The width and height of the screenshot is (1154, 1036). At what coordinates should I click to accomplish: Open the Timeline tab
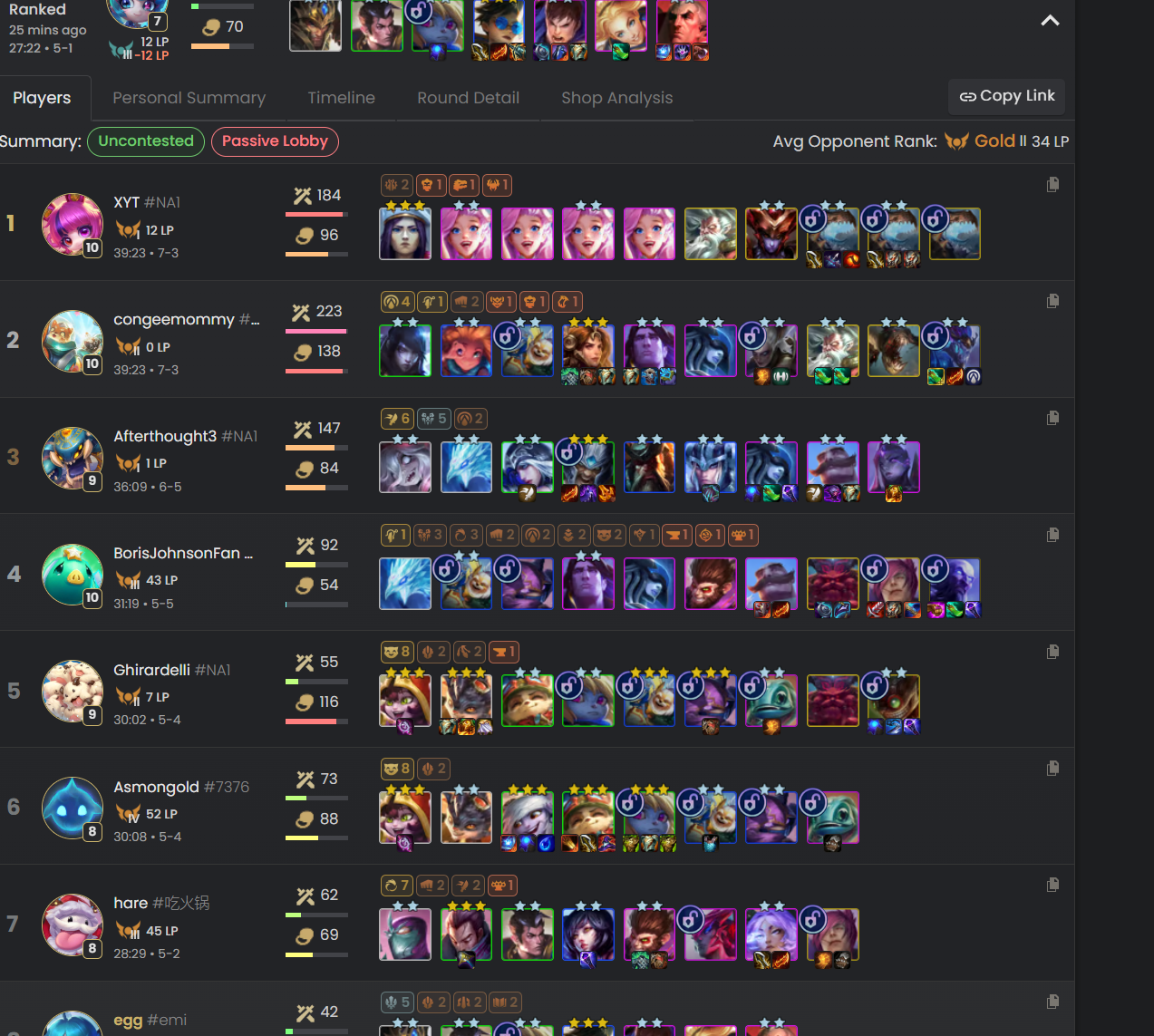click(x=341, y=98)
